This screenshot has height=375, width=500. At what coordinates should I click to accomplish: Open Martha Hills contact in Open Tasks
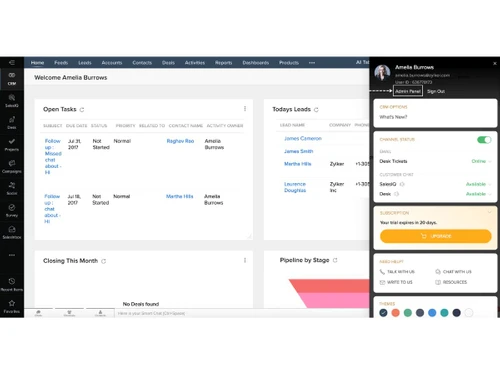[180, 196]
